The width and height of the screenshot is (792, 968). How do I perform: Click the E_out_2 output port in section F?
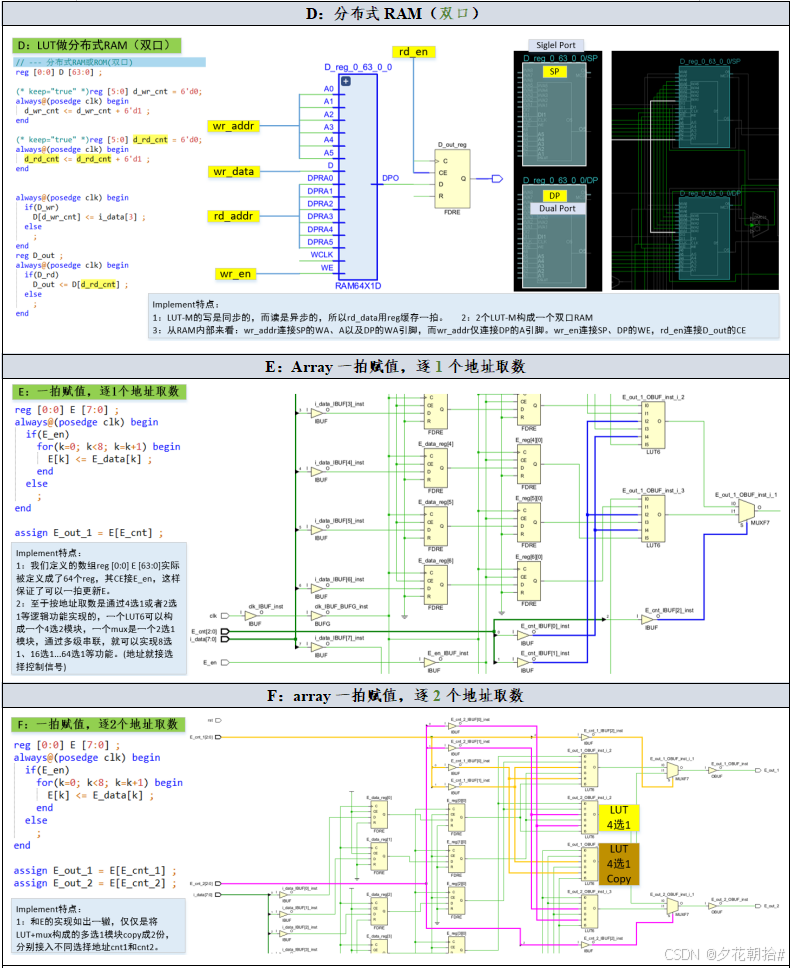point(758,906)
